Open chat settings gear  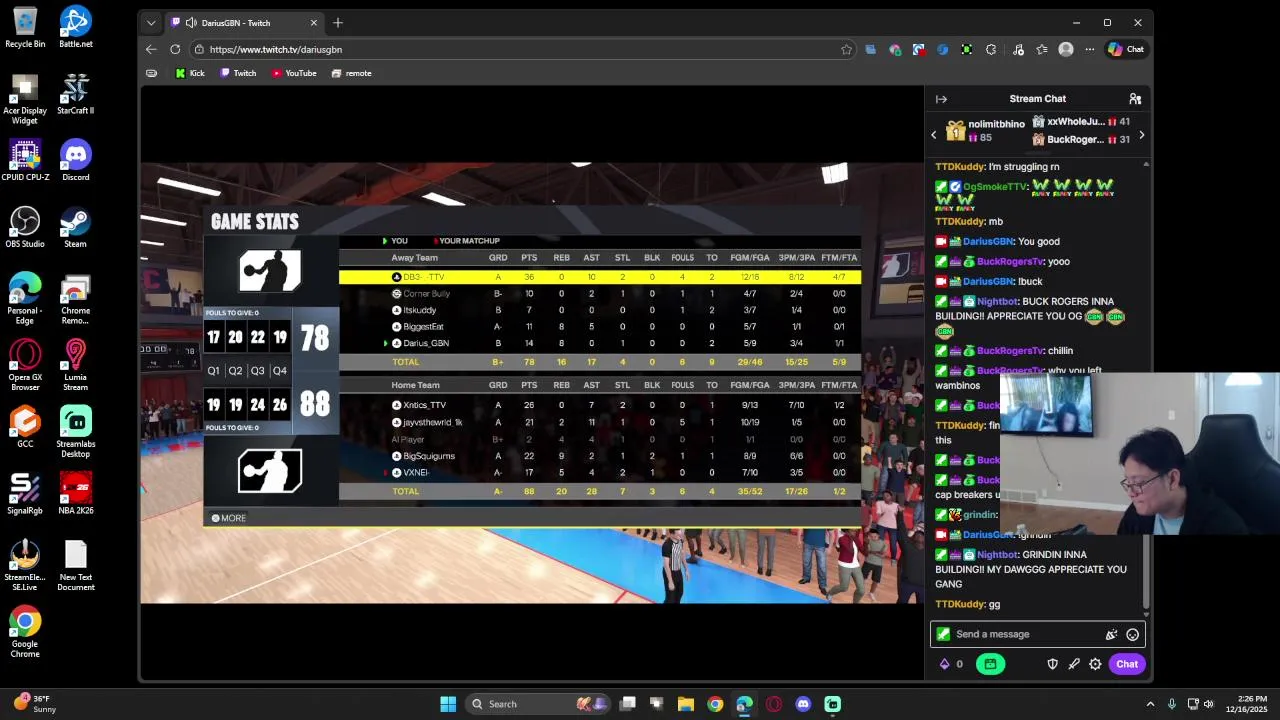tap(1095, 664)
